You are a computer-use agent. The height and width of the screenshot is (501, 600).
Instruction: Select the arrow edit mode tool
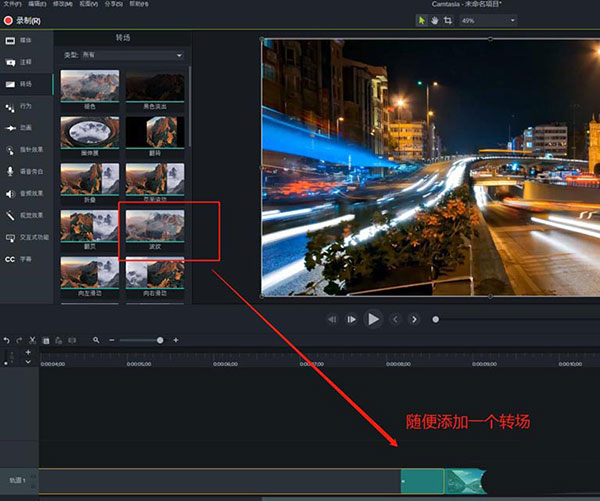pos(423,20)
